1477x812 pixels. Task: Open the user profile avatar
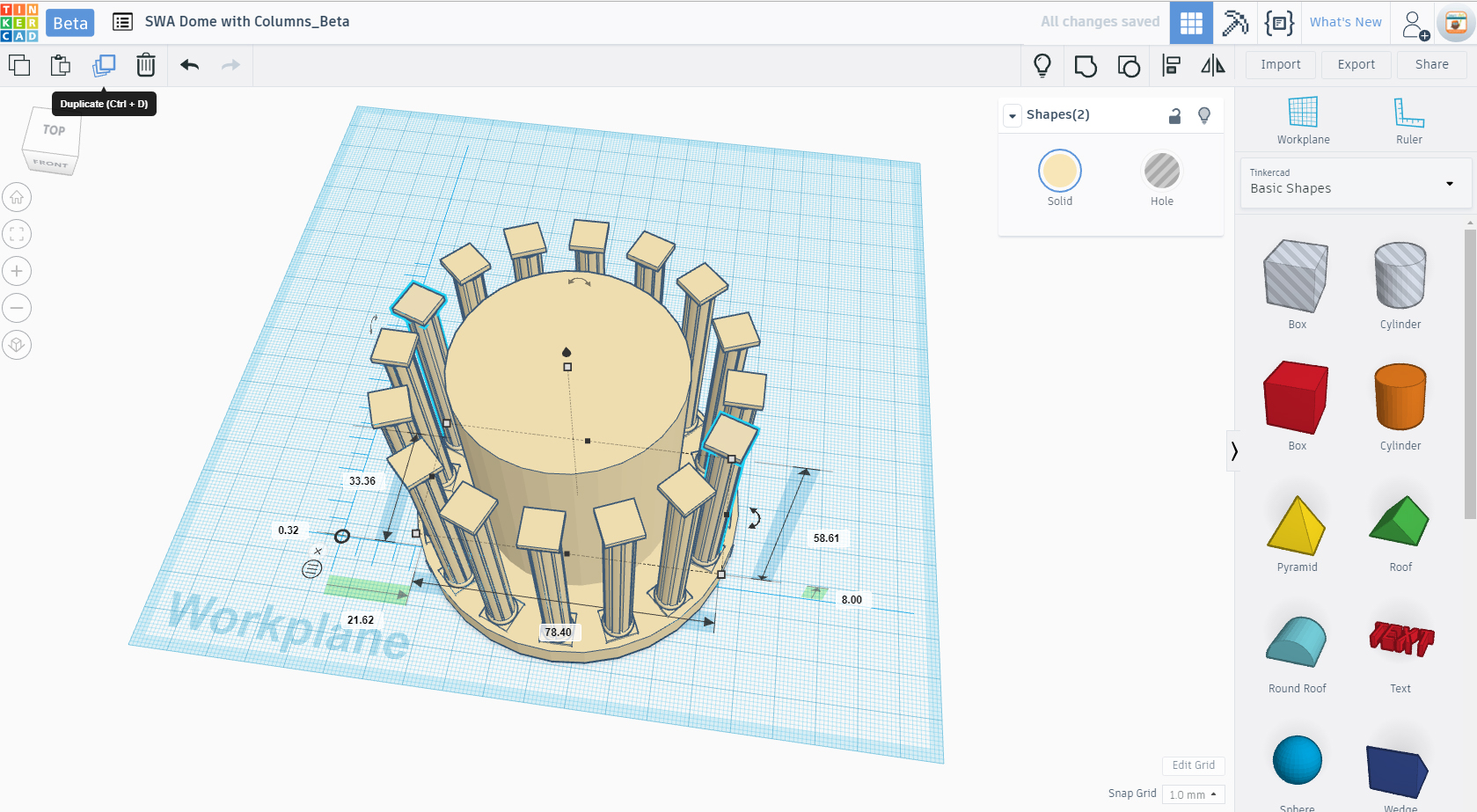(1456, 24)
